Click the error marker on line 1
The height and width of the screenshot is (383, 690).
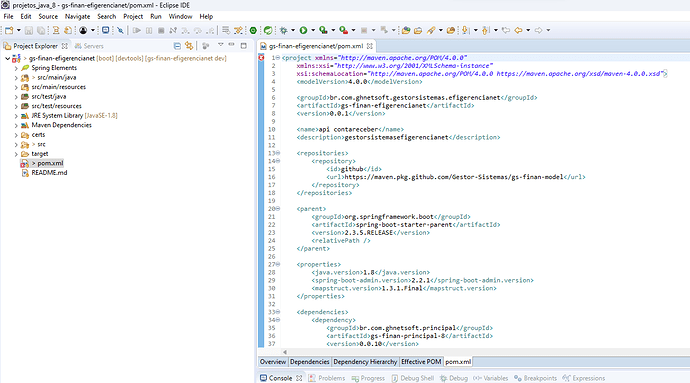(261, 58)
